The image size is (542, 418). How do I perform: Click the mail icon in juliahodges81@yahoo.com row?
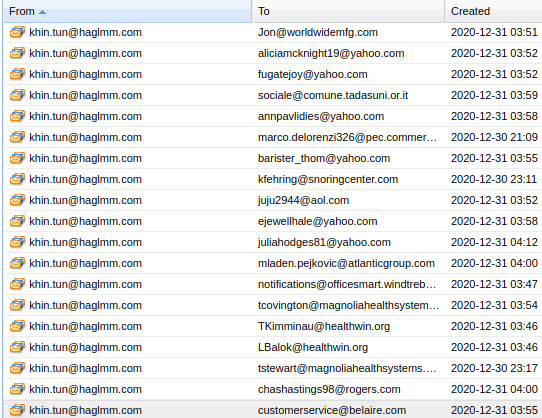pos(17,242)
